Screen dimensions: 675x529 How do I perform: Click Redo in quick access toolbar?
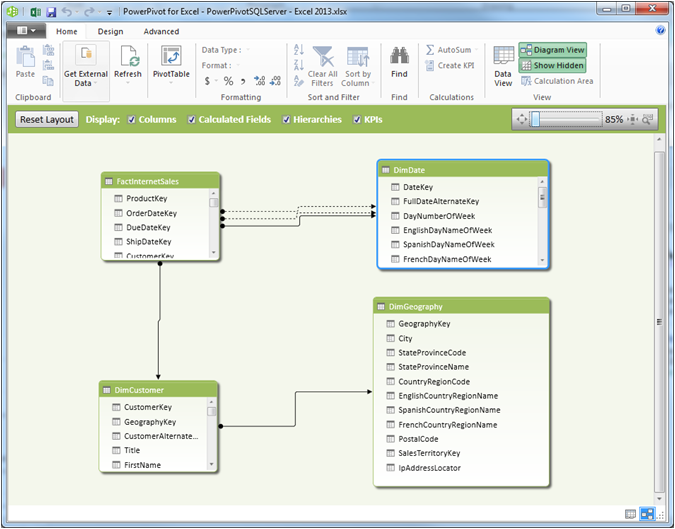tap(89, 12)
